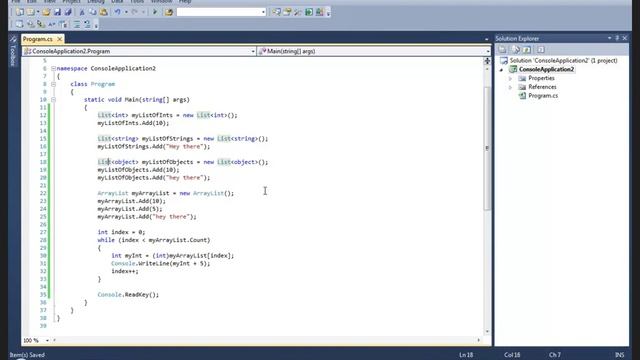This screenshot has height=360, width=640.
Task: Click the 'Console.ReadKey();' code line
Action: pyautogui.click(x=128, y=295)
